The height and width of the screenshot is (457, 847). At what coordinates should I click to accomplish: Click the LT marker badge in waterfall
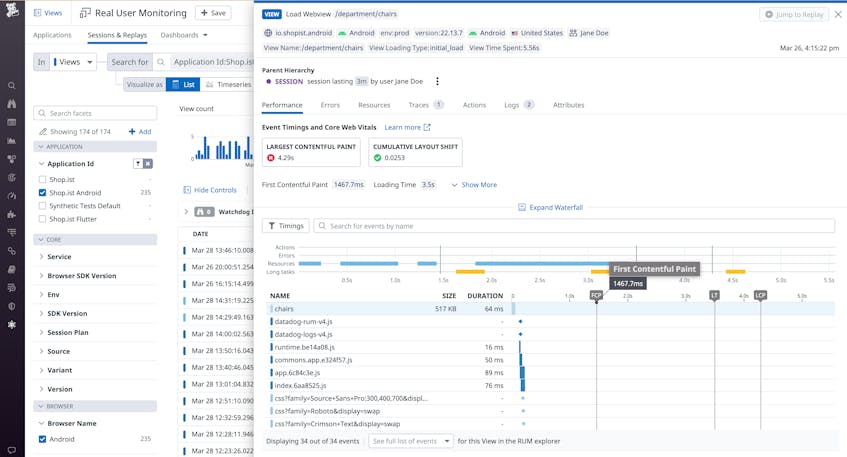pyautogui.click(x=714, y=295)
